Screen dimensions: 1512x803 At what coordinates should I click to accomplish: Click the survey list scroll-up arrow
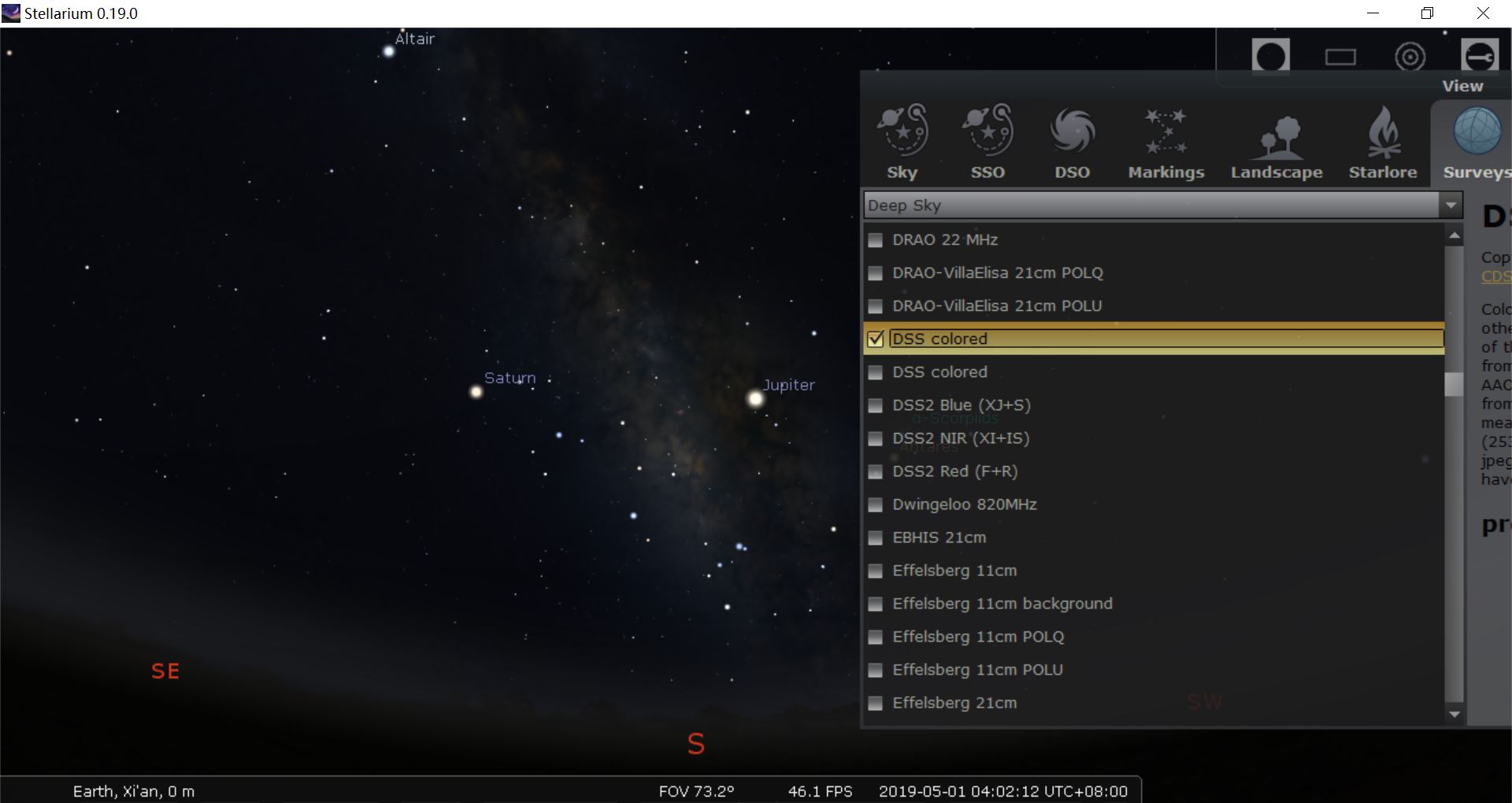point(1455,234)
